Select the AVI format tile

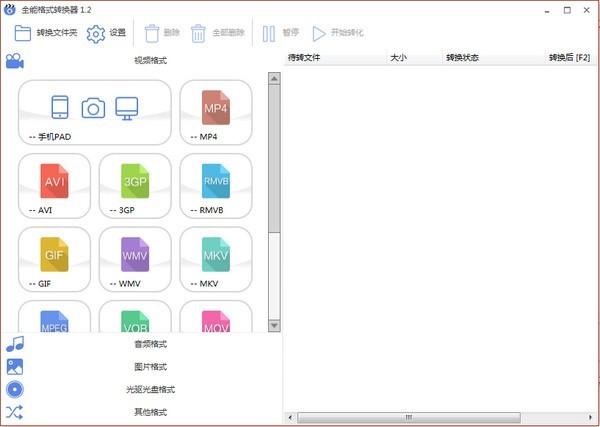click(x=54, y=186)
